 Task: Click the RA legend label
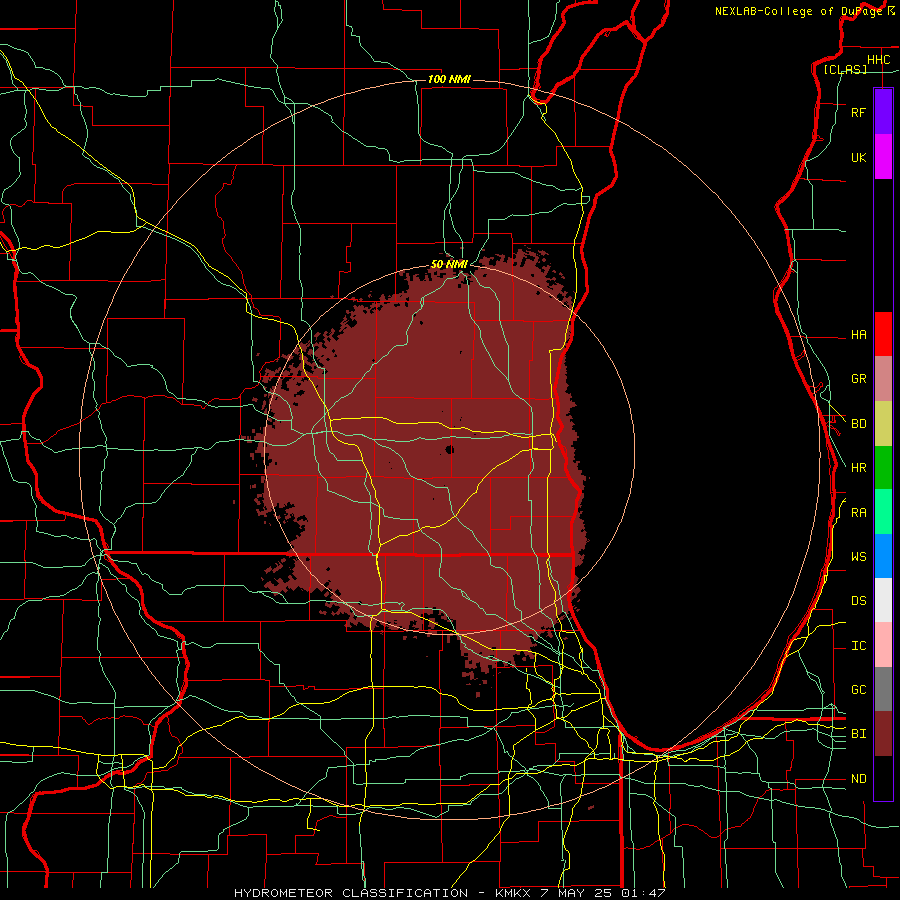coord(859,513)
